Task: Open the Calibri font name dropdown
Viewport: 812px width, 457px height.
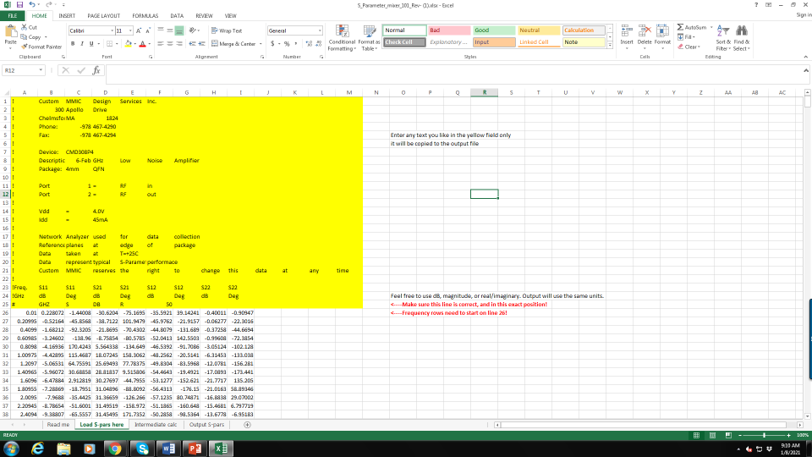Action: 112,31
